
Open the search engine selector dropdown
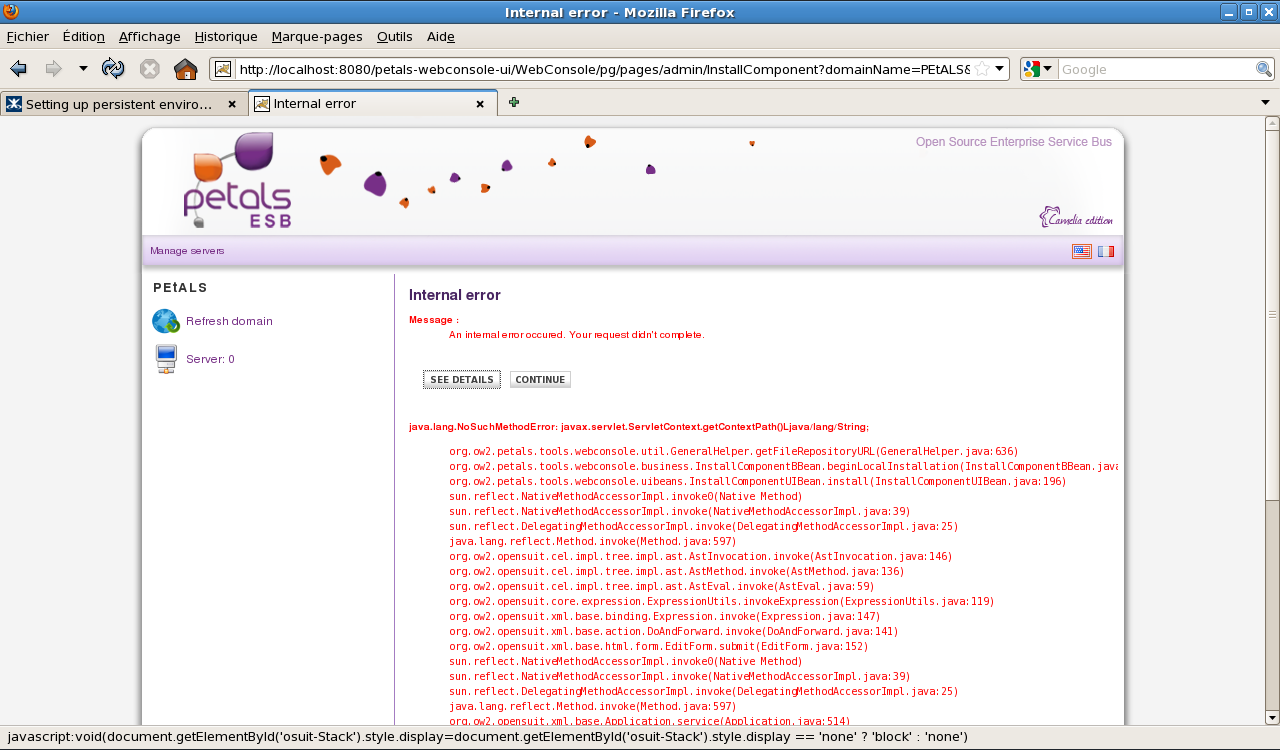click(x=1039, y=69)
